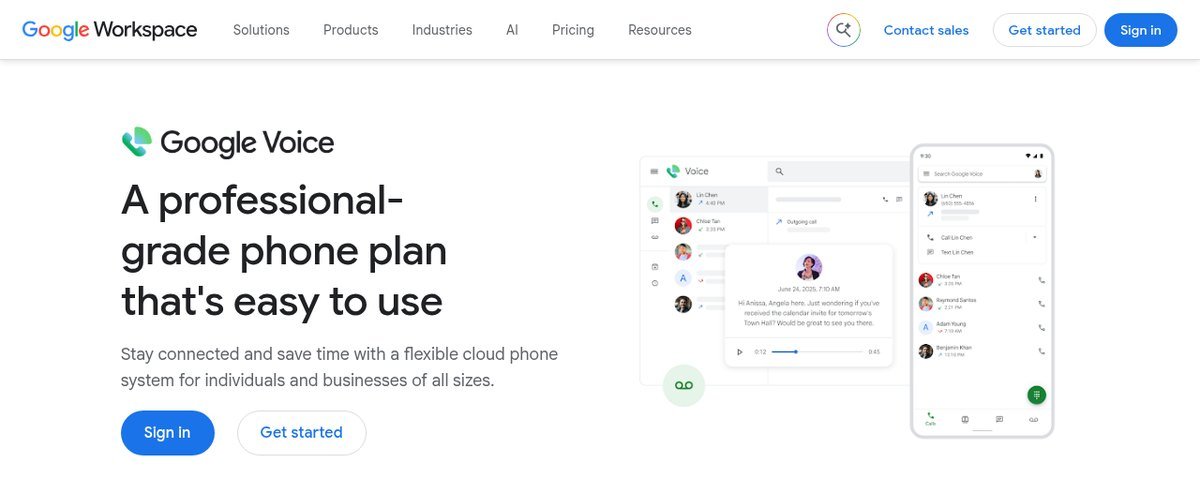Click the blue Sign in button under the headline
Image resolution: width=1200 pixels, height=478 pixels.
point(167,433)
